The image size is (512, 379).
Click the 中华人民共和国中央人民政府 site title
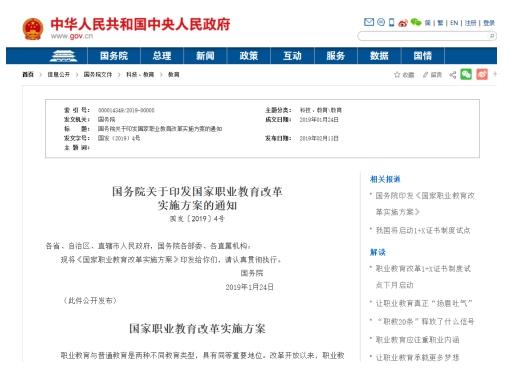pos(140,24)
